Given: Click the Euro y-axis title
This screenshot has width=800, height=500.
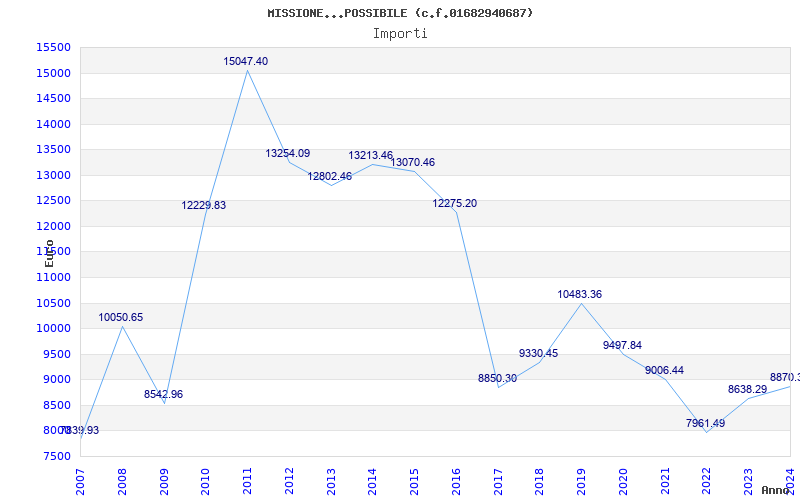Looking at the screenshot, I should pos(49,254).
